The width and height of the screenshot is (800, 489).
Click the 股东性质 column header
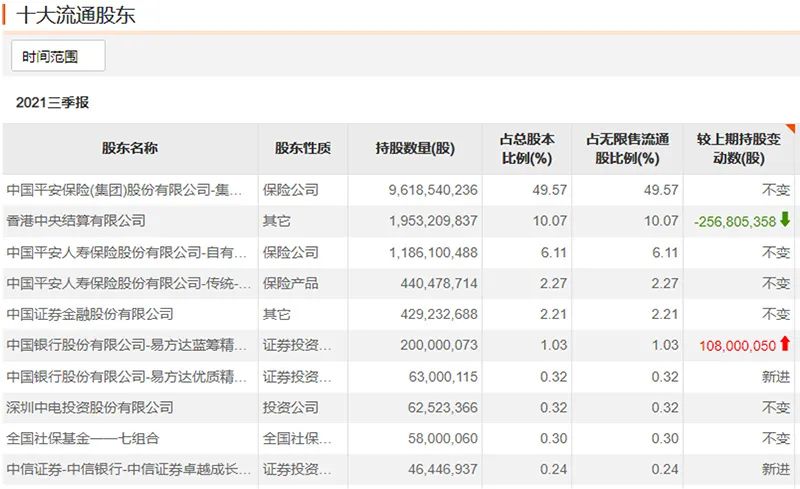point(303,149)
